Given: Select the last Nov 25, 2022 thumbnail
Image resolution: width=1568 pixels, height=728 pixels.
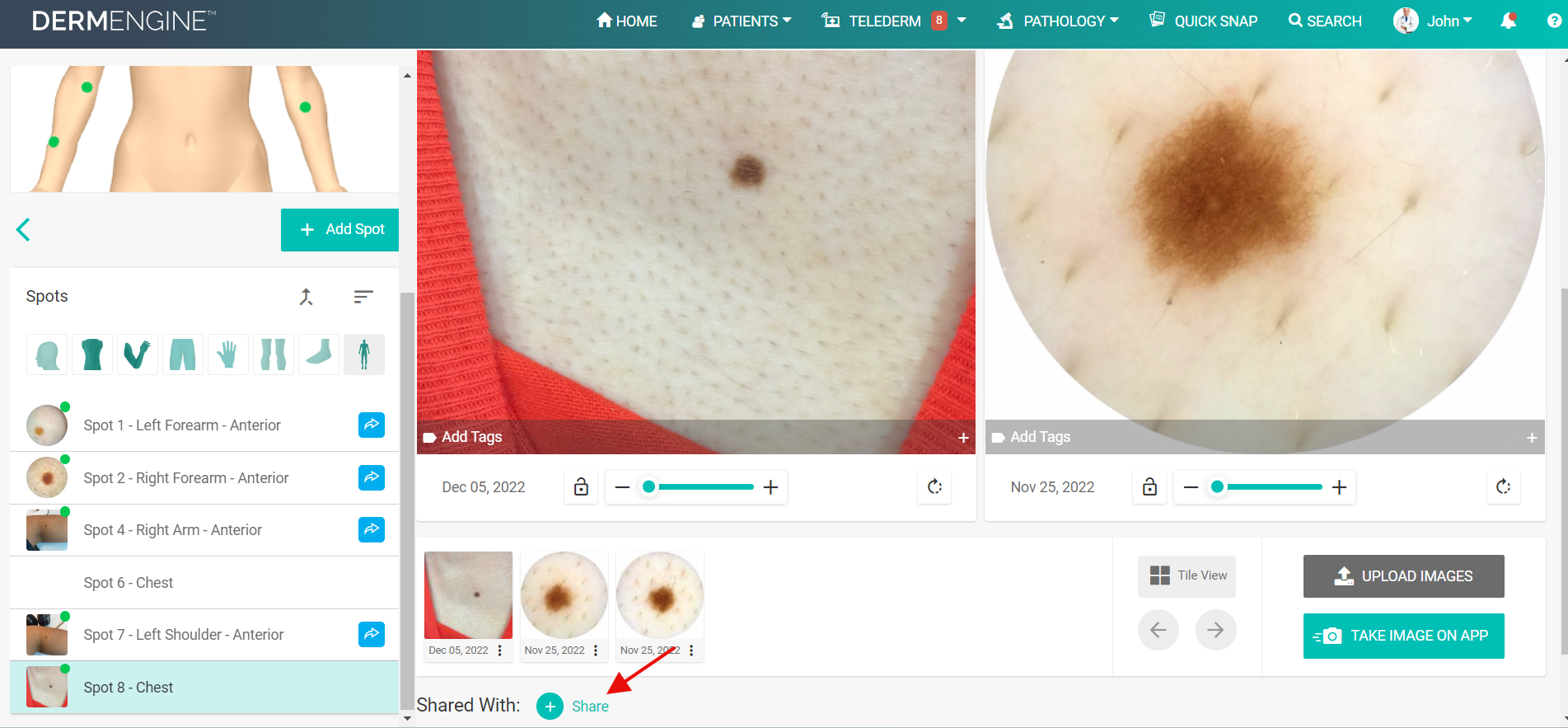Looking at the screenshot, I should click(x=660, y=595).
